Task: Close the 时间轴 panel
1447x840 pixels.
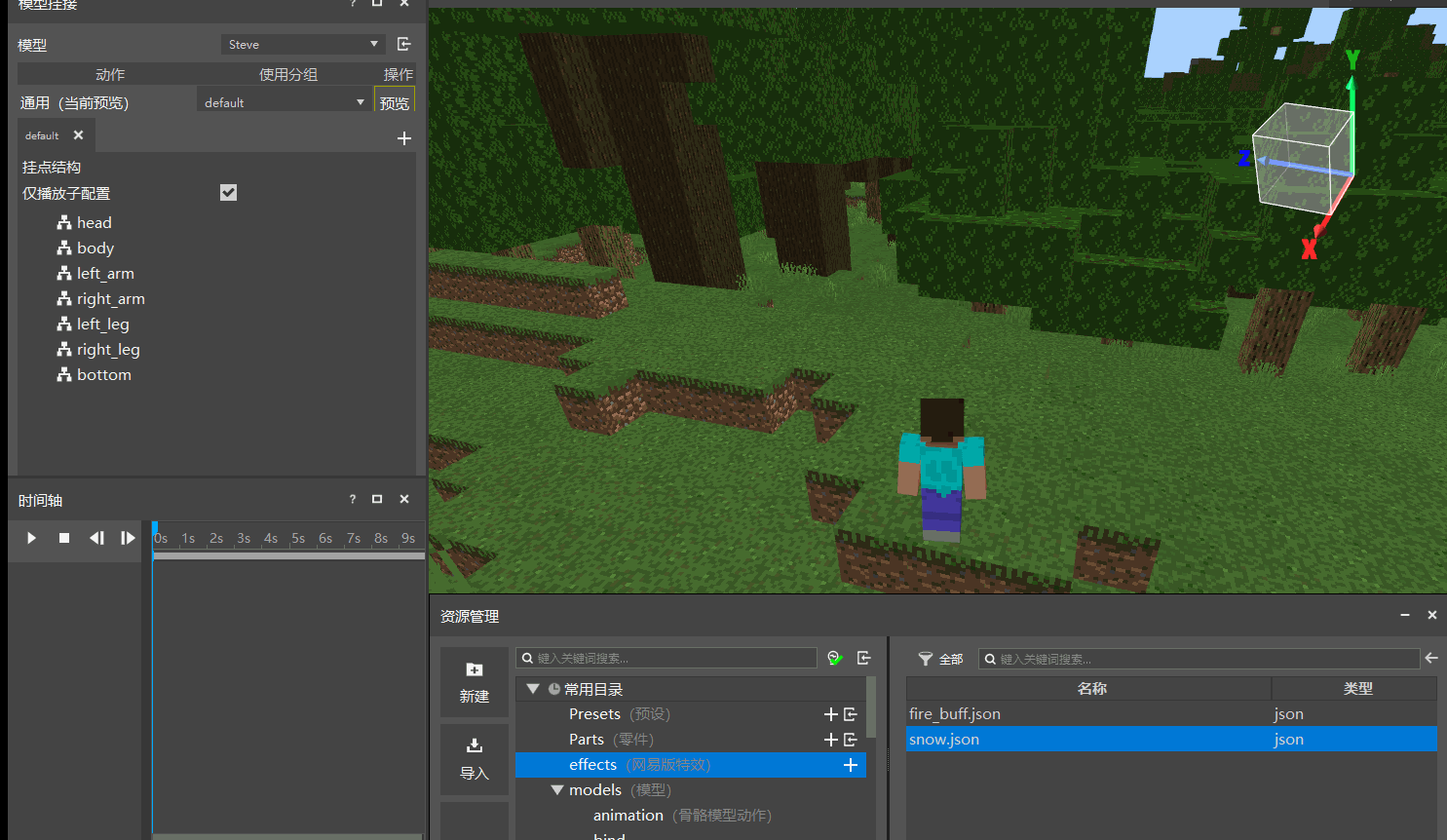Action: pos(404,499)
